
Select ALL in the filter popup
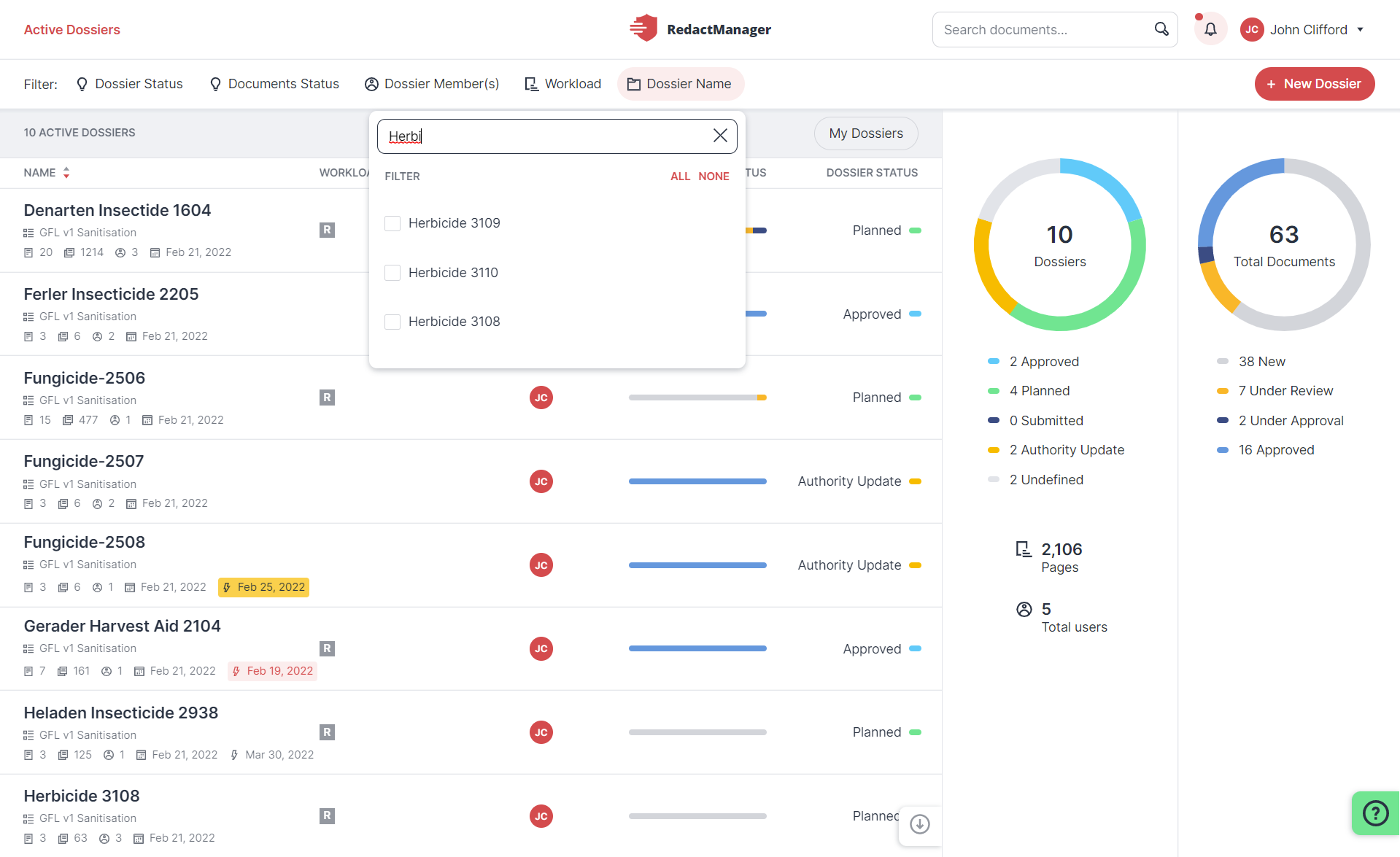[680, 177]
